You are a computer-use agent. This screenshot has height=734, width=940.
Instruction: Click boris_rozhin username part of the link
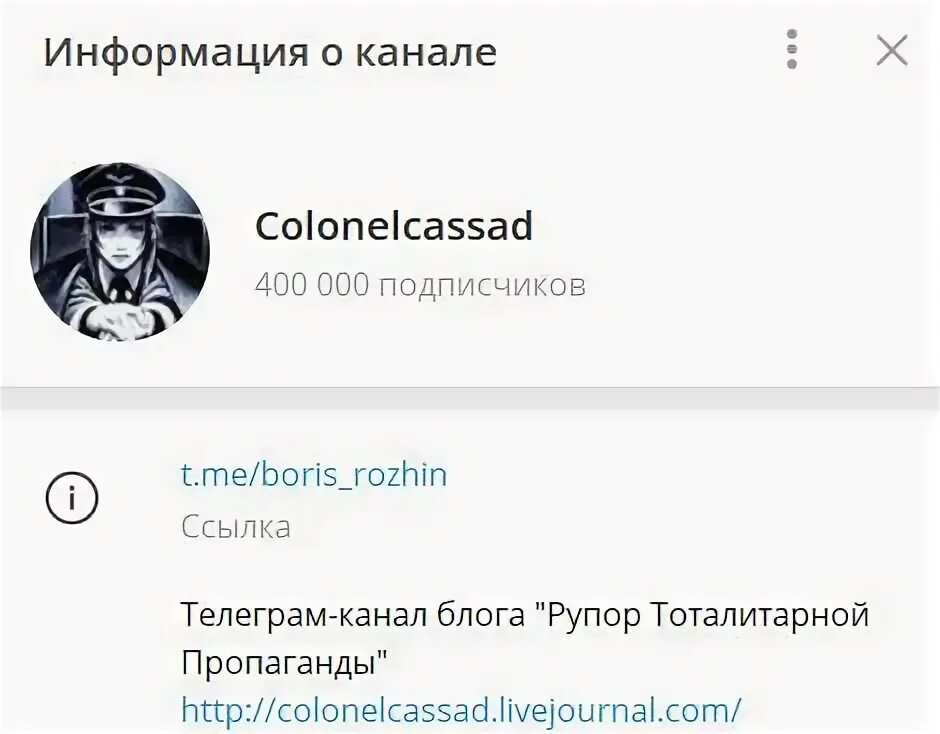tap(355, 476)
